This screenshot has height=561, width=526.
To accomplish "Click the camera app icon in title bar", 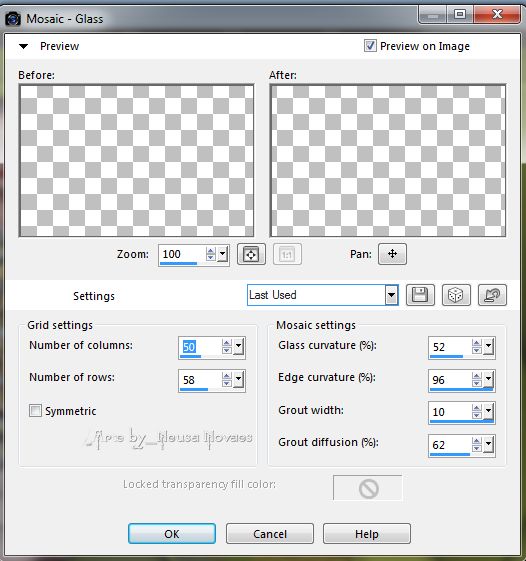I will point(13,19).
